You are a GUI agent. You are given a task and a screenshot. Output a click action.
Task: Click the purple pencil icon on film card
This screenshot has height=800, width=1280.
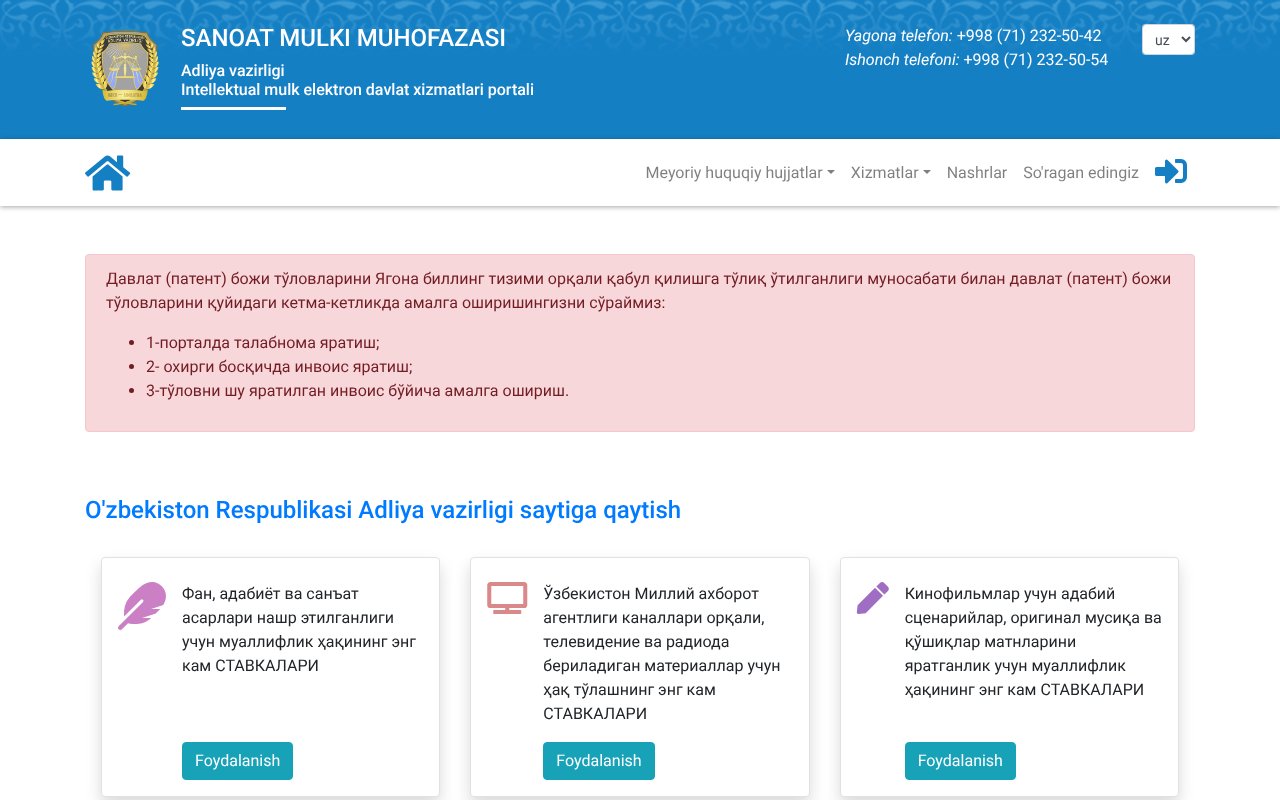click(872, 596)
